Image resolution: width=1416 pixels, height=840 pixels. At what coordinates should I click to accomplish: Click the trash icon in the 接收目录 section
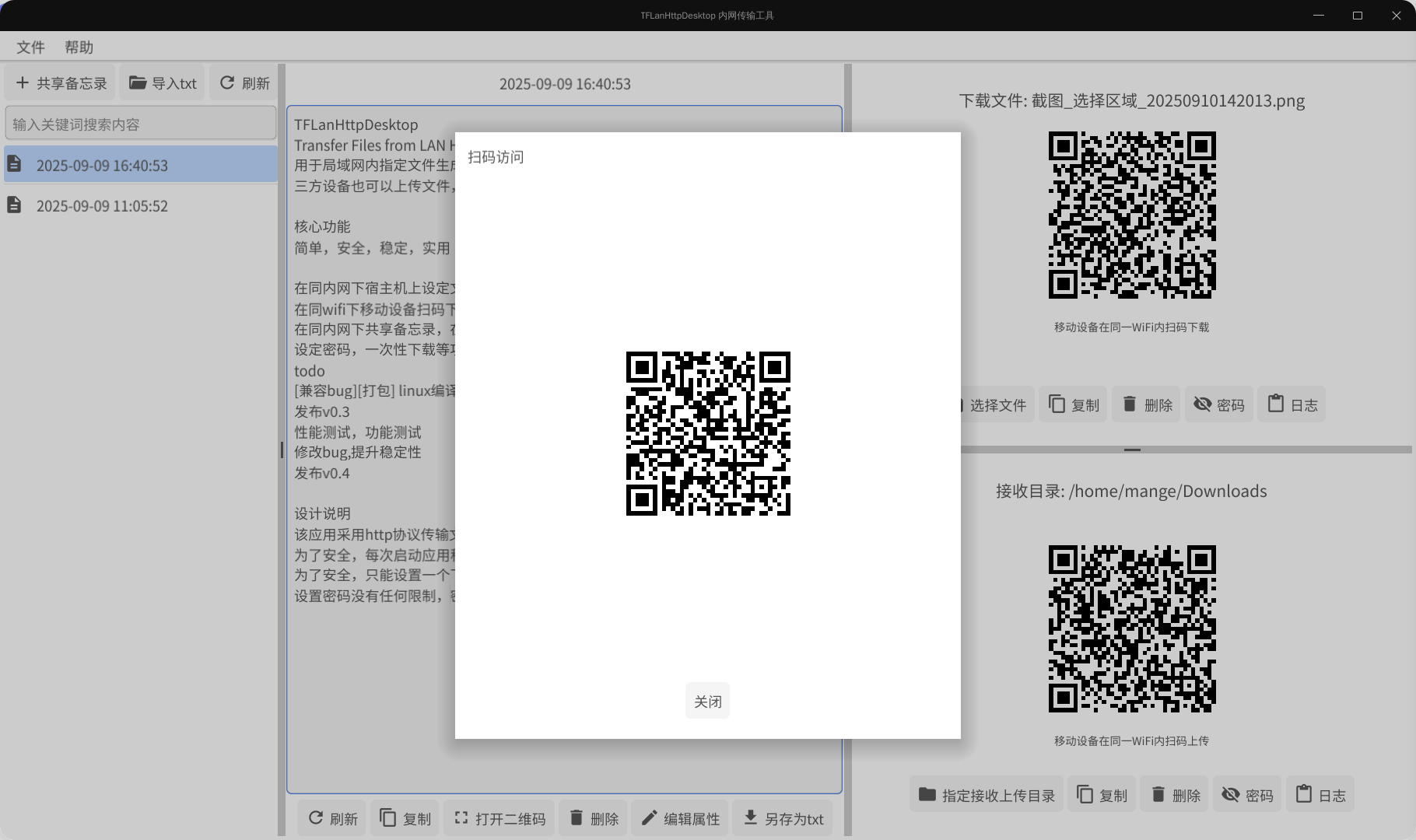[1158, 794]
